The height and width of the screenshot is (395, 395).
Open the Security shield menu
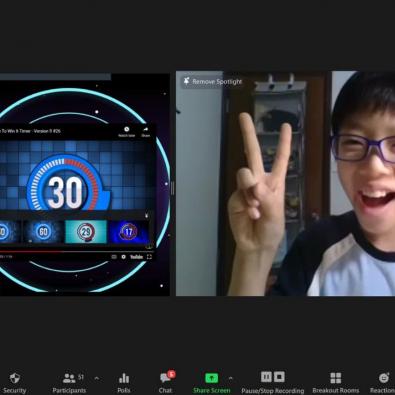tap(14, 383)
